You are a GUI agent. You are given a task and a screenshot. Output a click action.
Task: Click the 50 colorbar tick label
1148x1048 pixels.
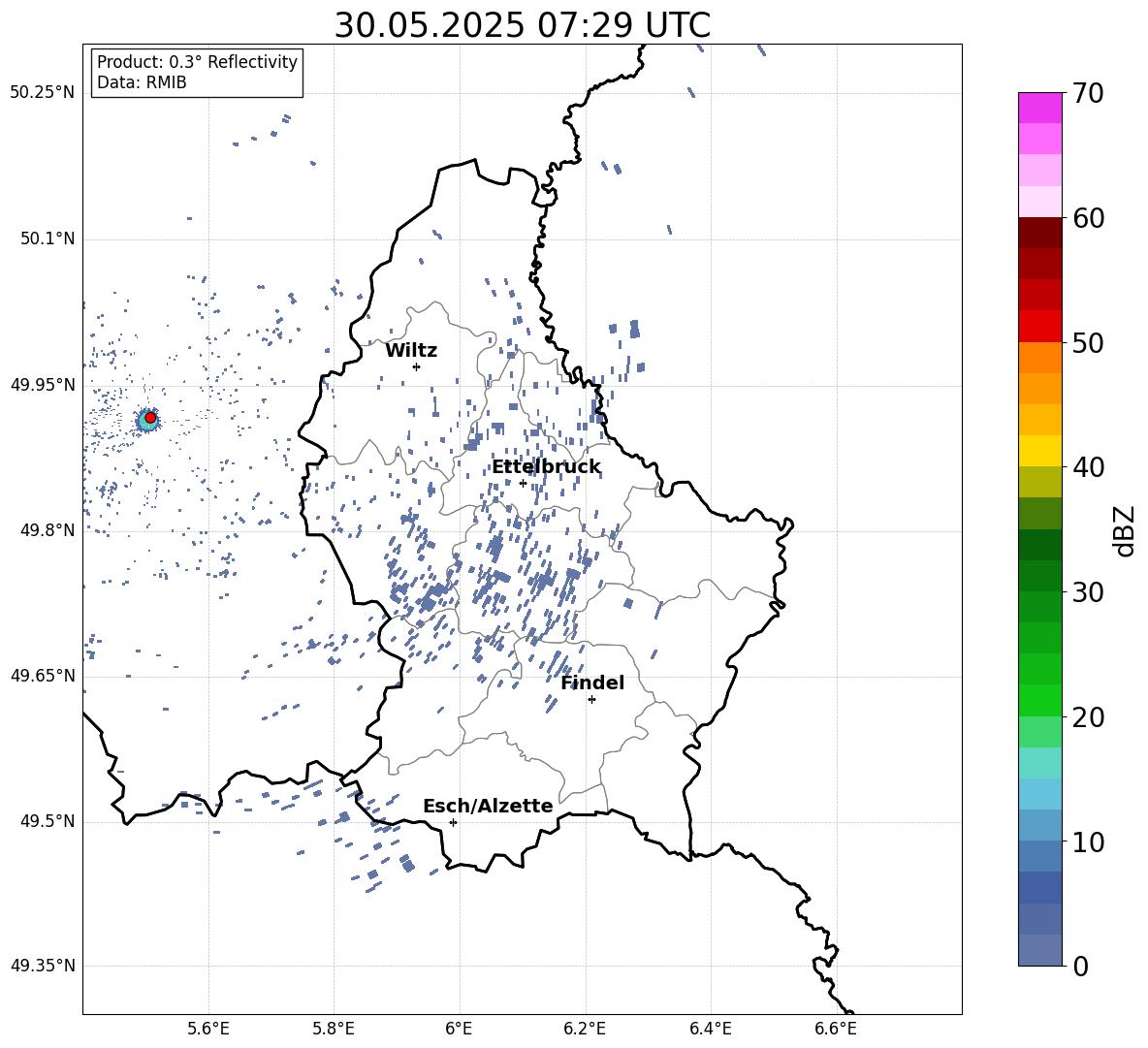1088,342
